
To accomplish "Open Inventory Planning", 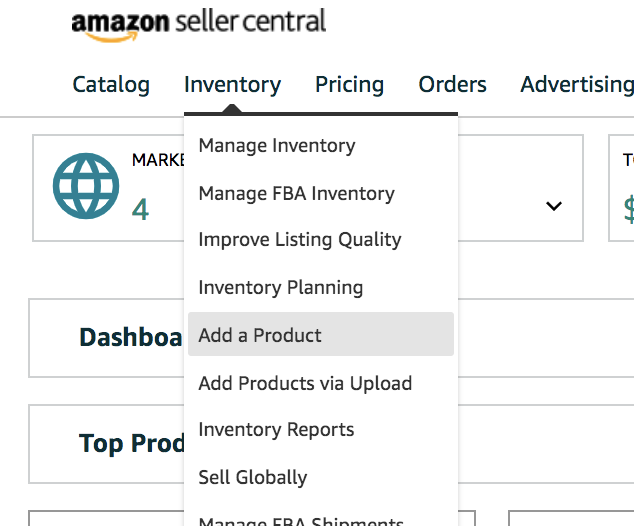I will pyautogui.click(x=281, y=288).
